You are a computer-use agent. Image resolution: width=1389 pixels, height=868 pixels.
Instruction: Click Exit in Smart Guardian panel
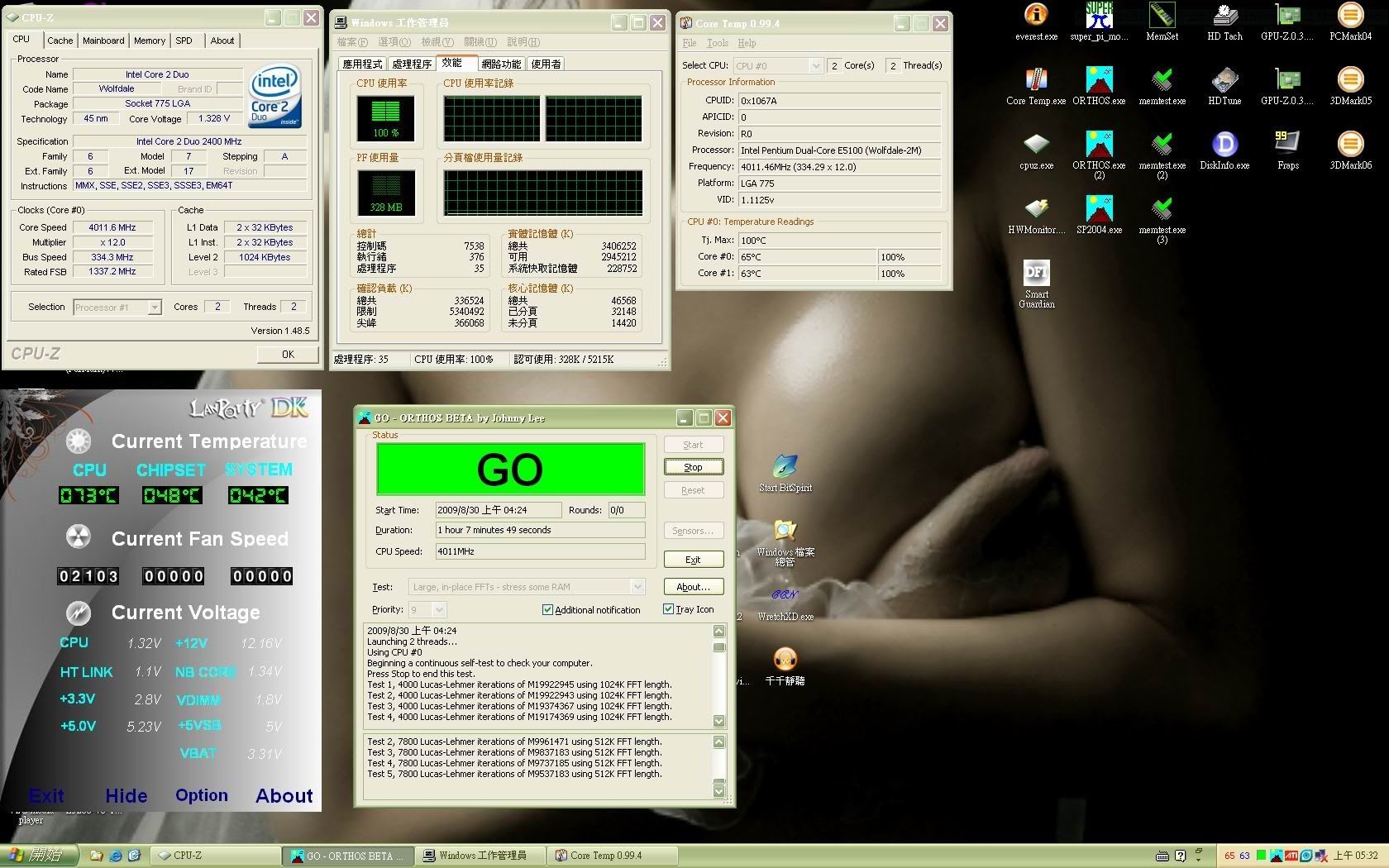pyautogui.click(x=46, y=796)
